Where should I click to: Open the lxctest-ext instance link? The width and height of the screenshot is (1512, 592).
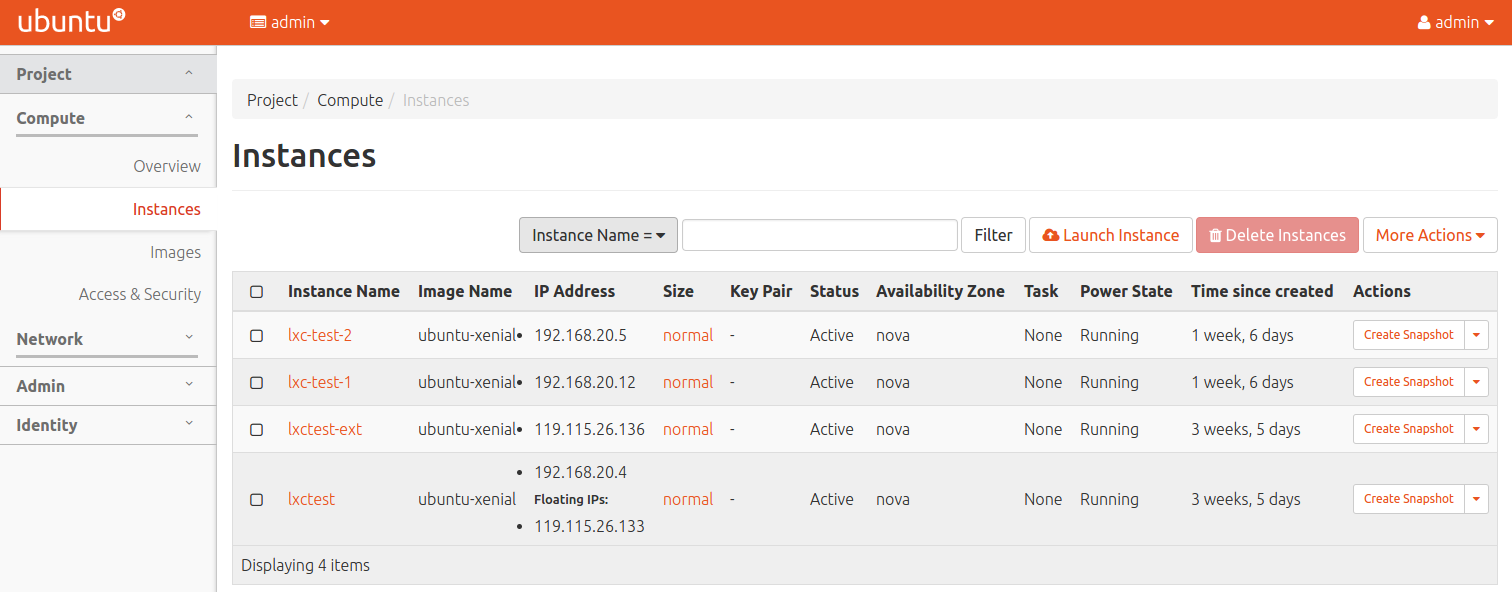325,429
